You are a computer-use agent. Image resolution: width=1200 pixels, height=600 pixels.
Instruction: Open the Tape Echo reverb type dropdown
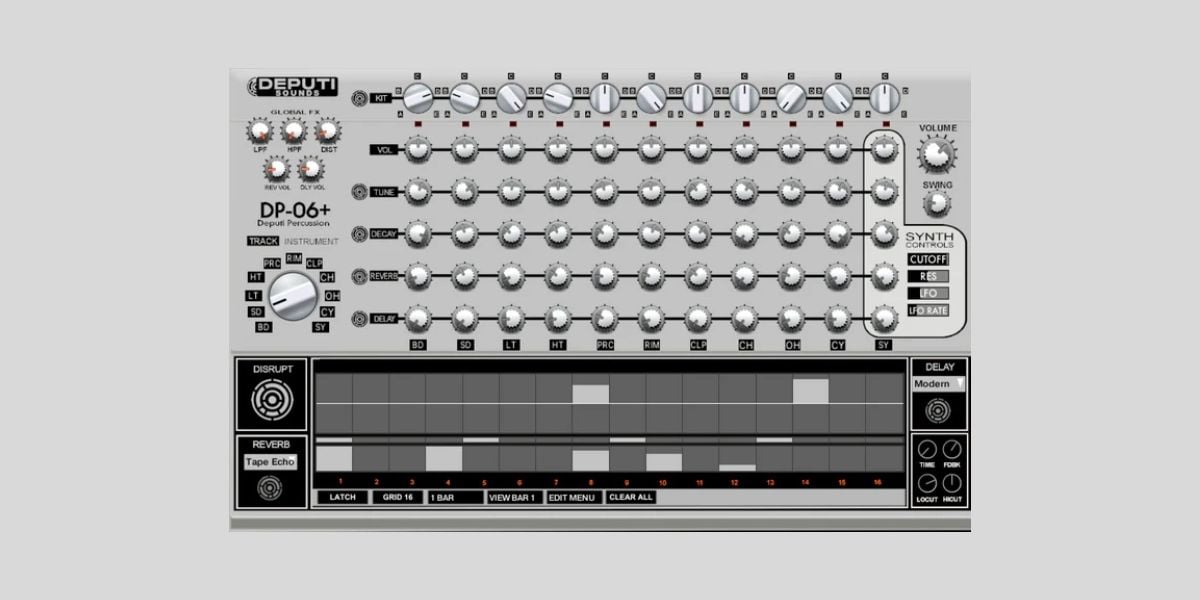coord(270,462)
